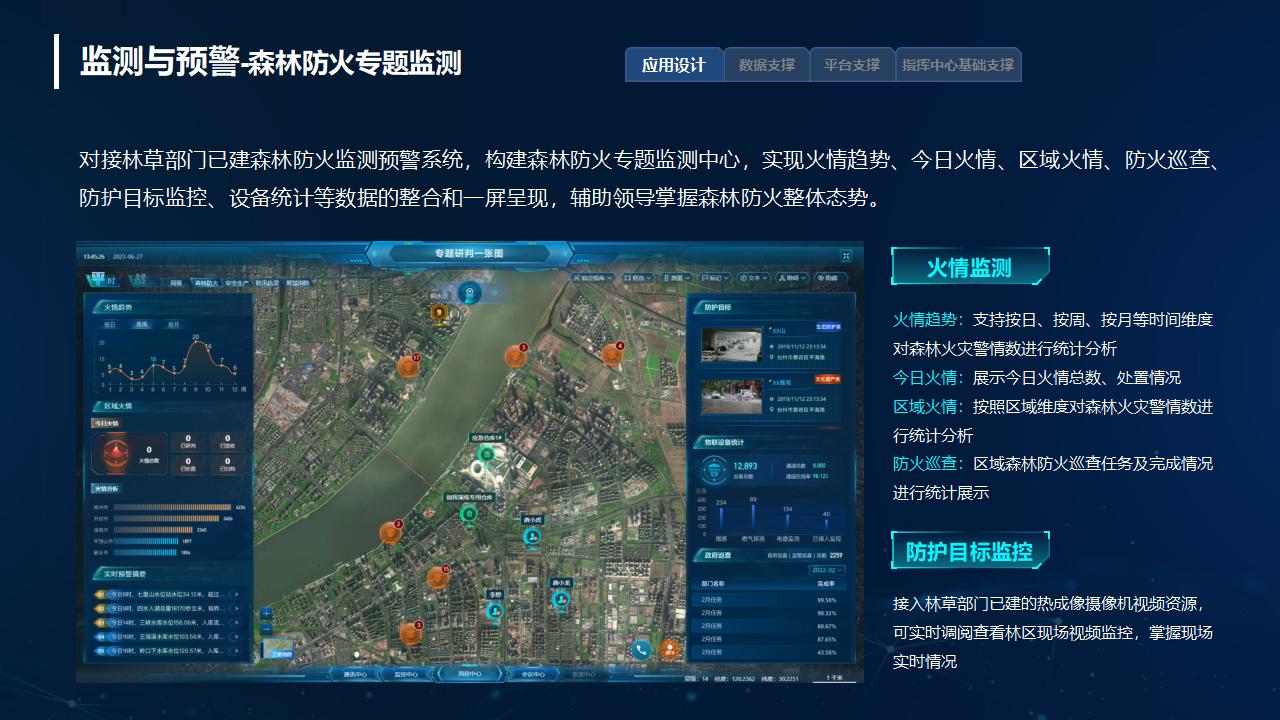Open the arrow on the second 今日8时 alert
The width and height of the screenshot is (1280, 720).
pyautogui.click(x=237, y=608)
